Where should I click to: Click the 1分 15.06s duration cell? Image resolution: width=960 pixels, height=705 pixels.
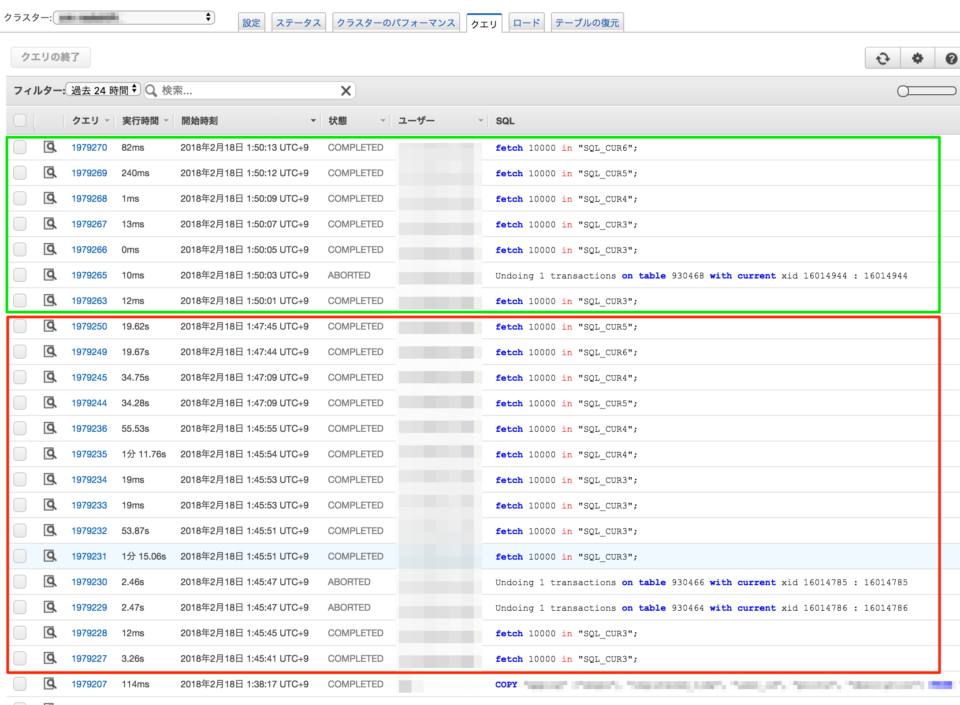[x=143, y=556]
